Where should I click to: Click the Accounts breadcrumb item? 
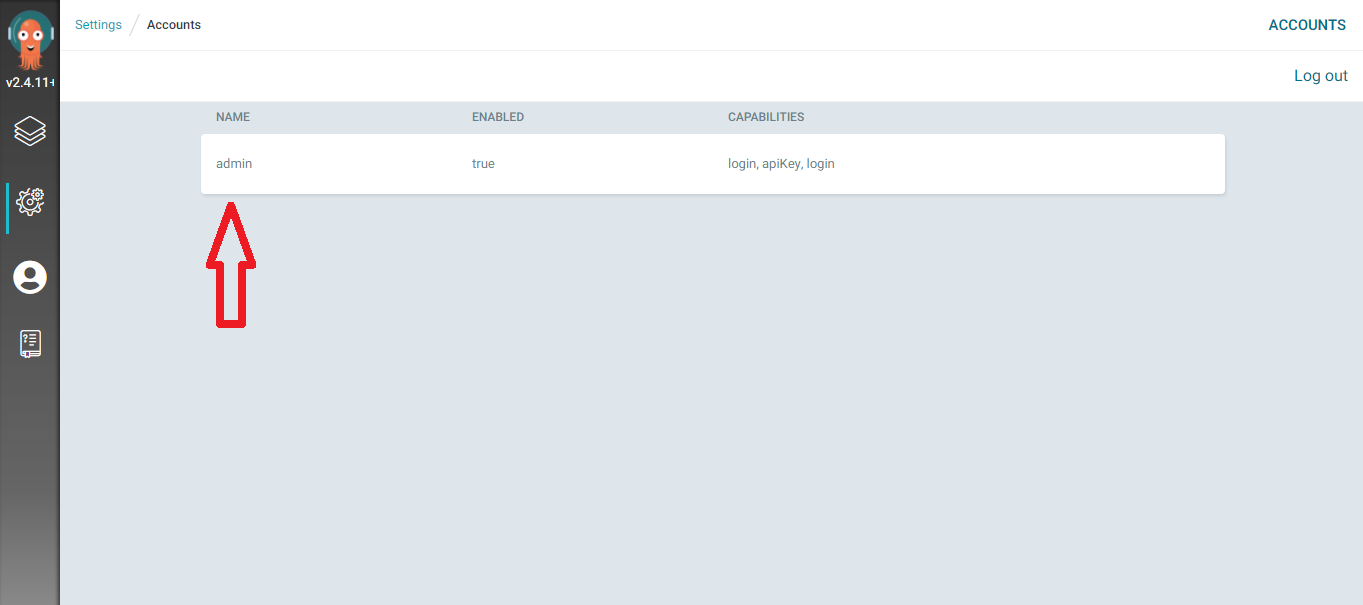(174, 25)
